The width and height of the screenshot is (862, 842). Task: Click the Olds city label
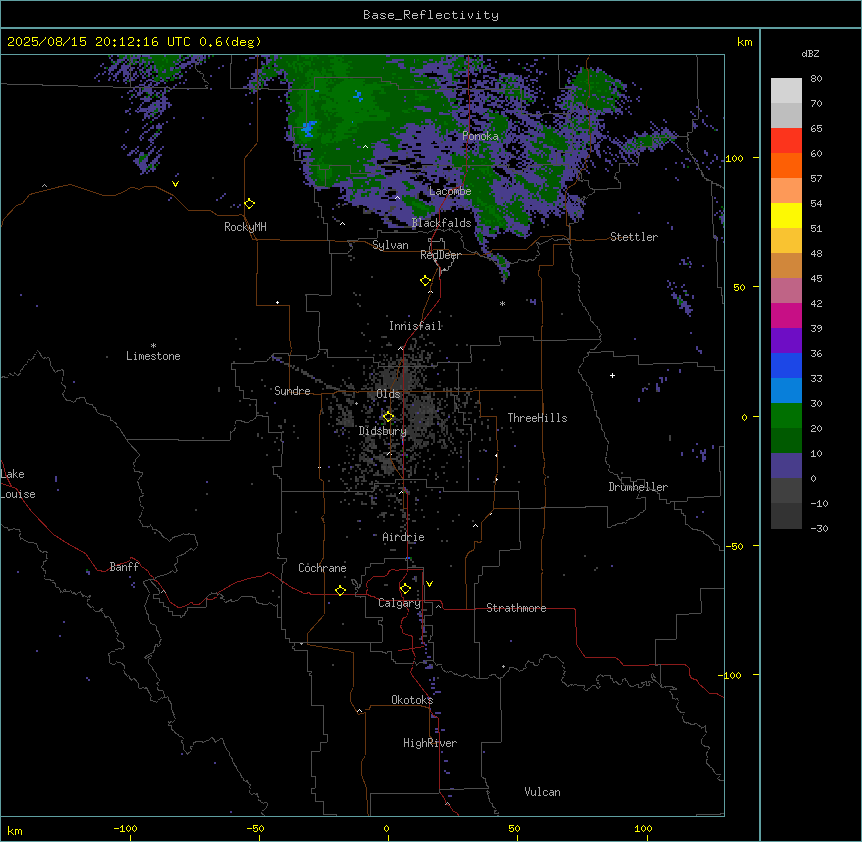[x=388, y=394]
